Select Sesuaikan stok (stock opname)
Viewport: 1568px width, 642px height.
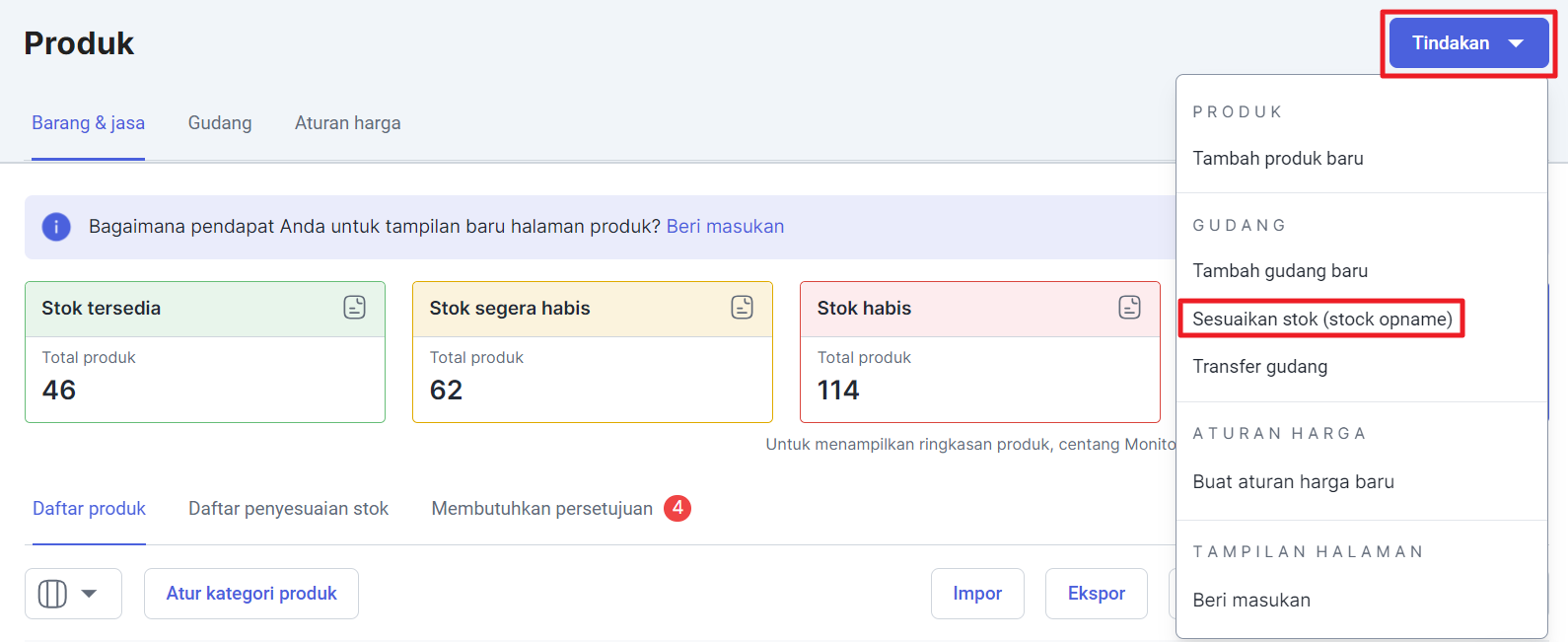1322,320
